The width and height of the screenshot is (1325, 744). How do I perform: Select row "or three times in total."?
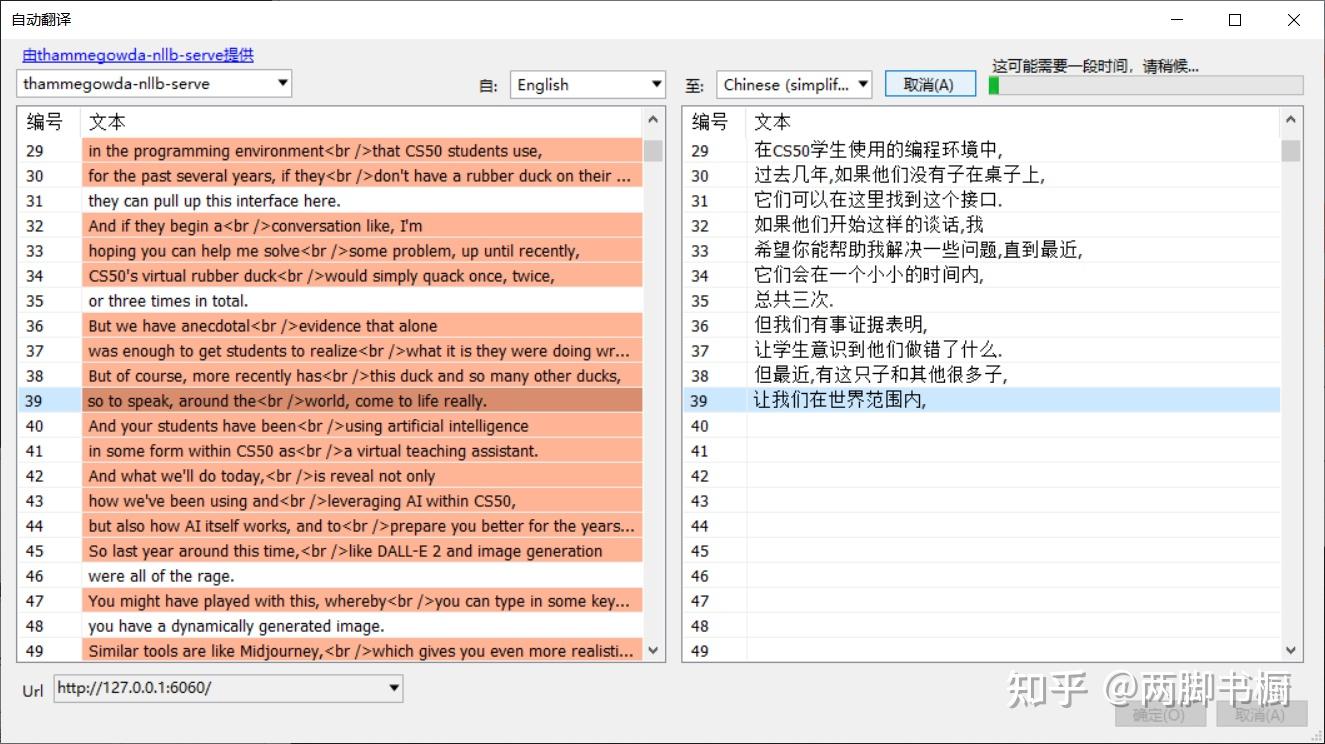331,301
